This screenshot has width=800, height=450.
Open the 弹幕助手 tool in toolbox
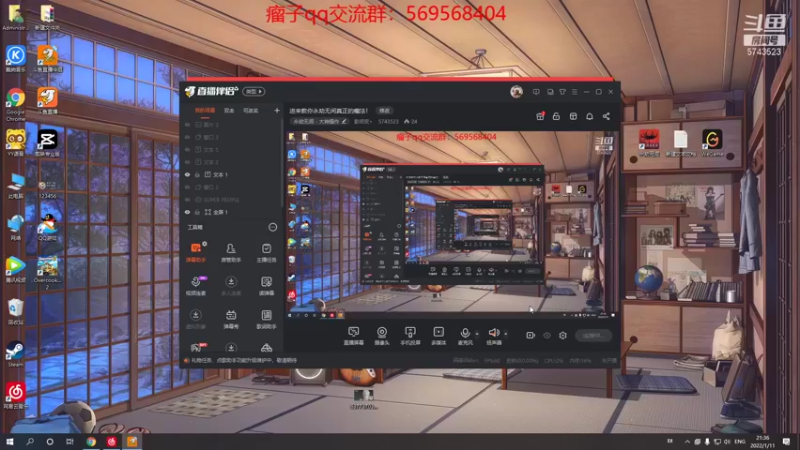click(x=196, y=253)
